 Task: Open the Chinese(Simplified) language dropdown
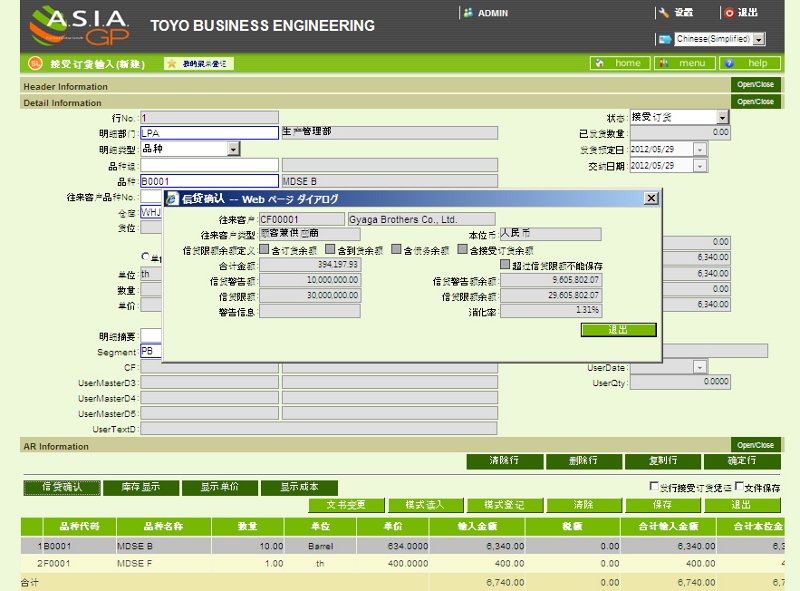point(759,39)
